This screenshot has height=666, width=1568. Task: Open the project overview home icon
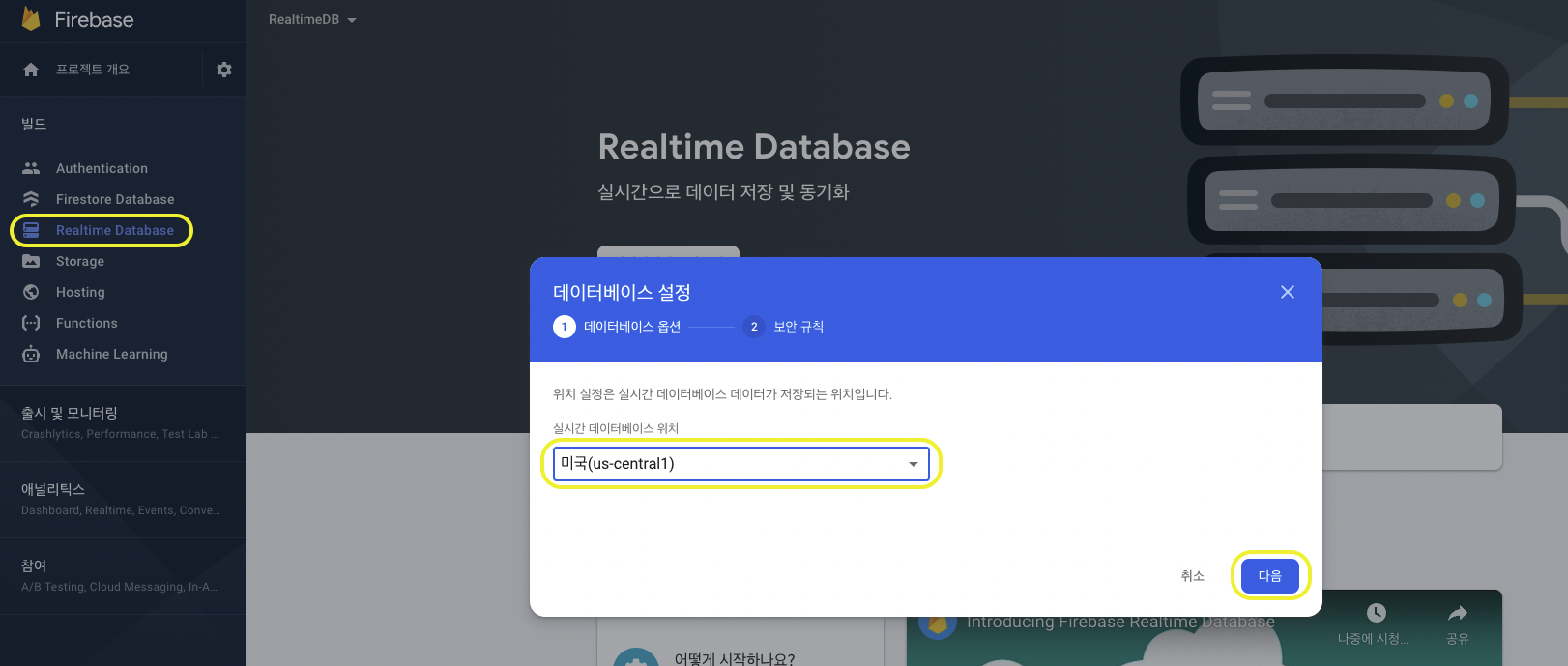[31, 70]
